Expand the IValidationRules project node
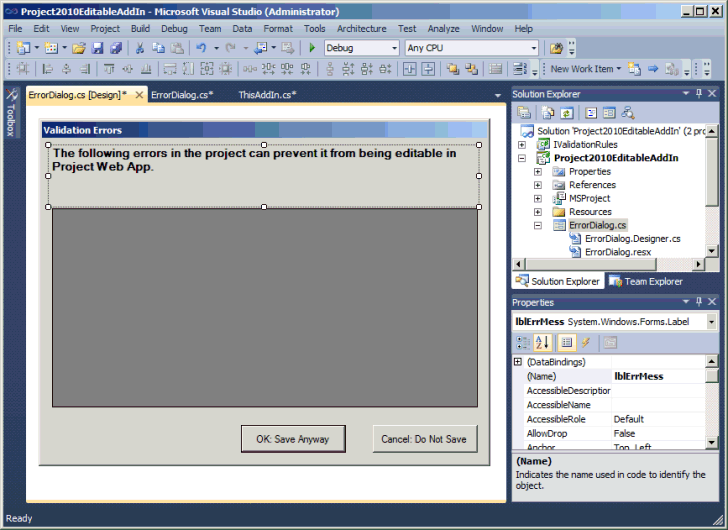Viewport: 728px width, 530px height. 522,145
